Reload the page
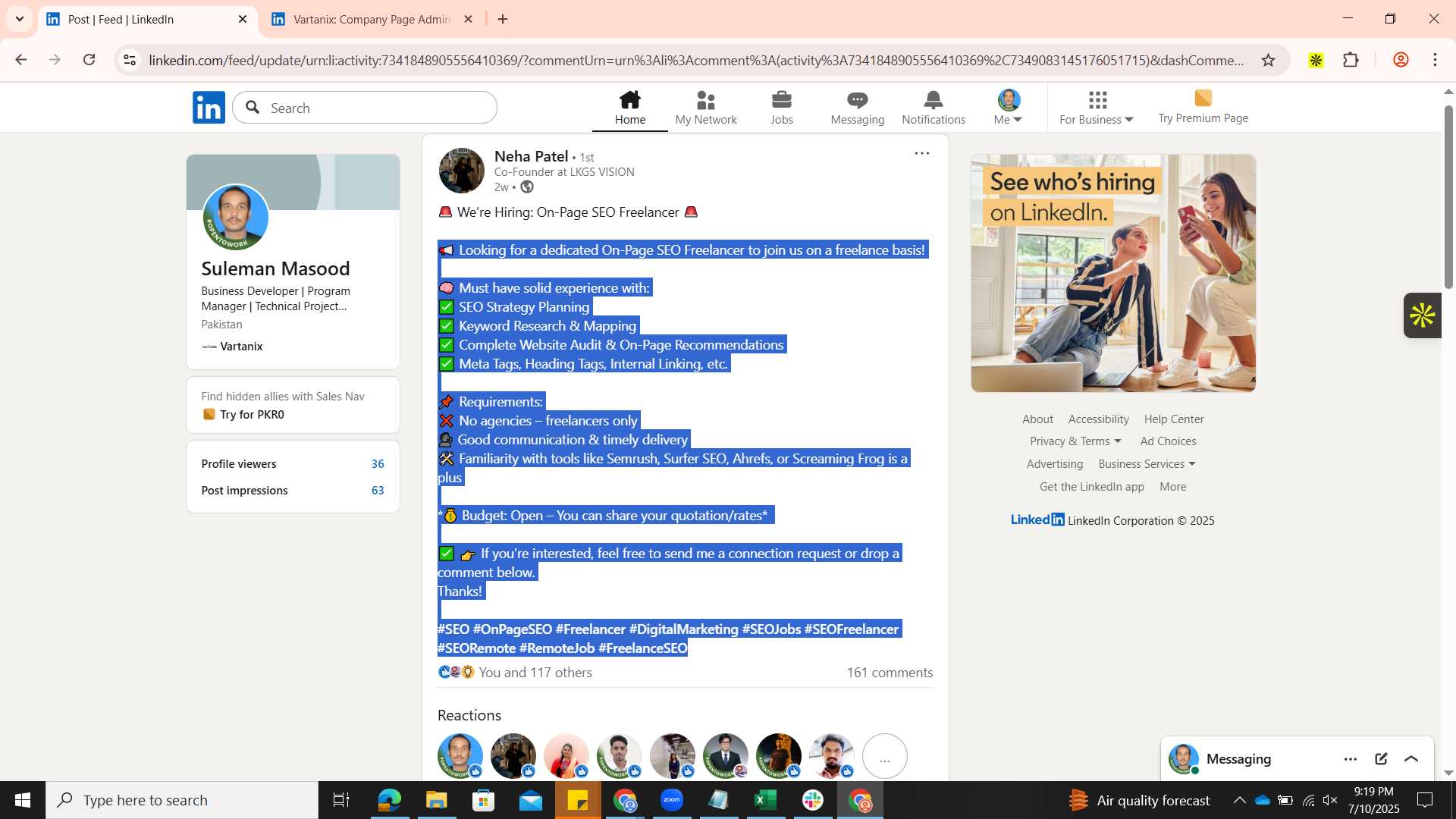Image resolution: width=1456 pixels, height=819 pixels. [x=89, y=60]
